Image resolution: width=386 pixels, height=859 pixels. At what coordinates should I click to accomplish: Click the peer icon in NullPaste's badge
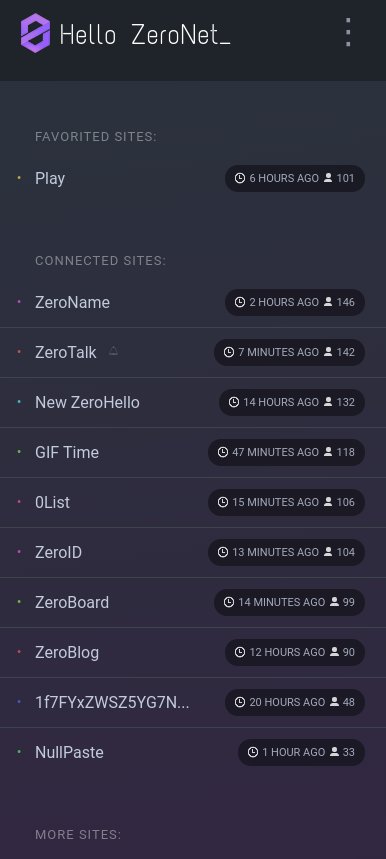335,752
